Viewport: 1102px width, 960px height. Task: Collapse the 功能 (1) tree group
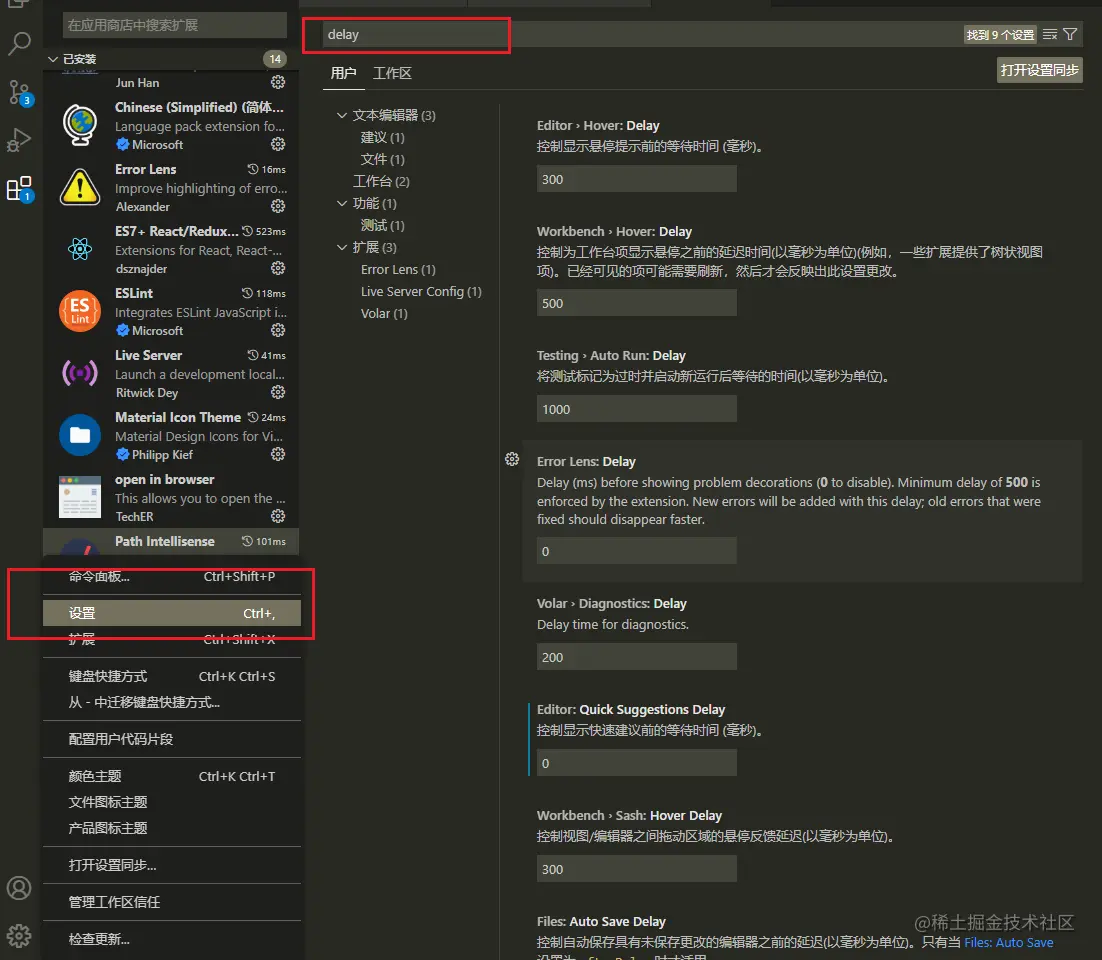(367, 203)
